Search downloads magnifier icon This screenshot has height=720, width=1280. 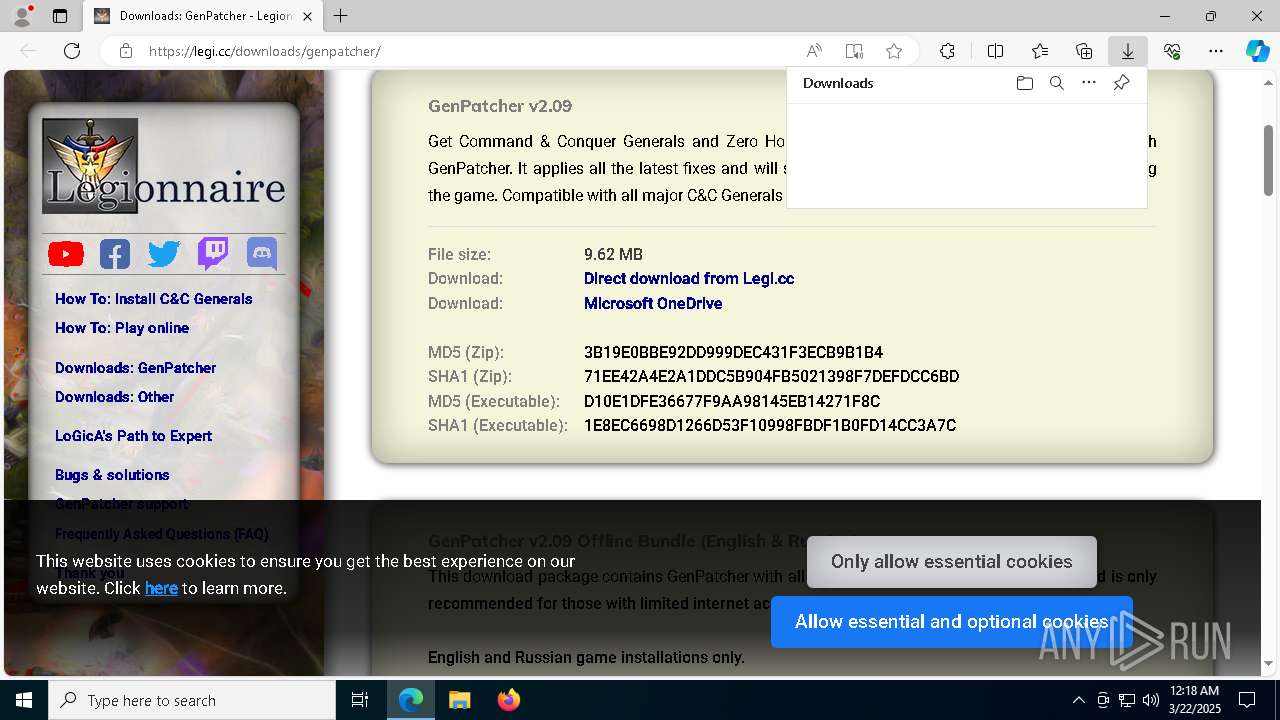(x=1056, y=83)
